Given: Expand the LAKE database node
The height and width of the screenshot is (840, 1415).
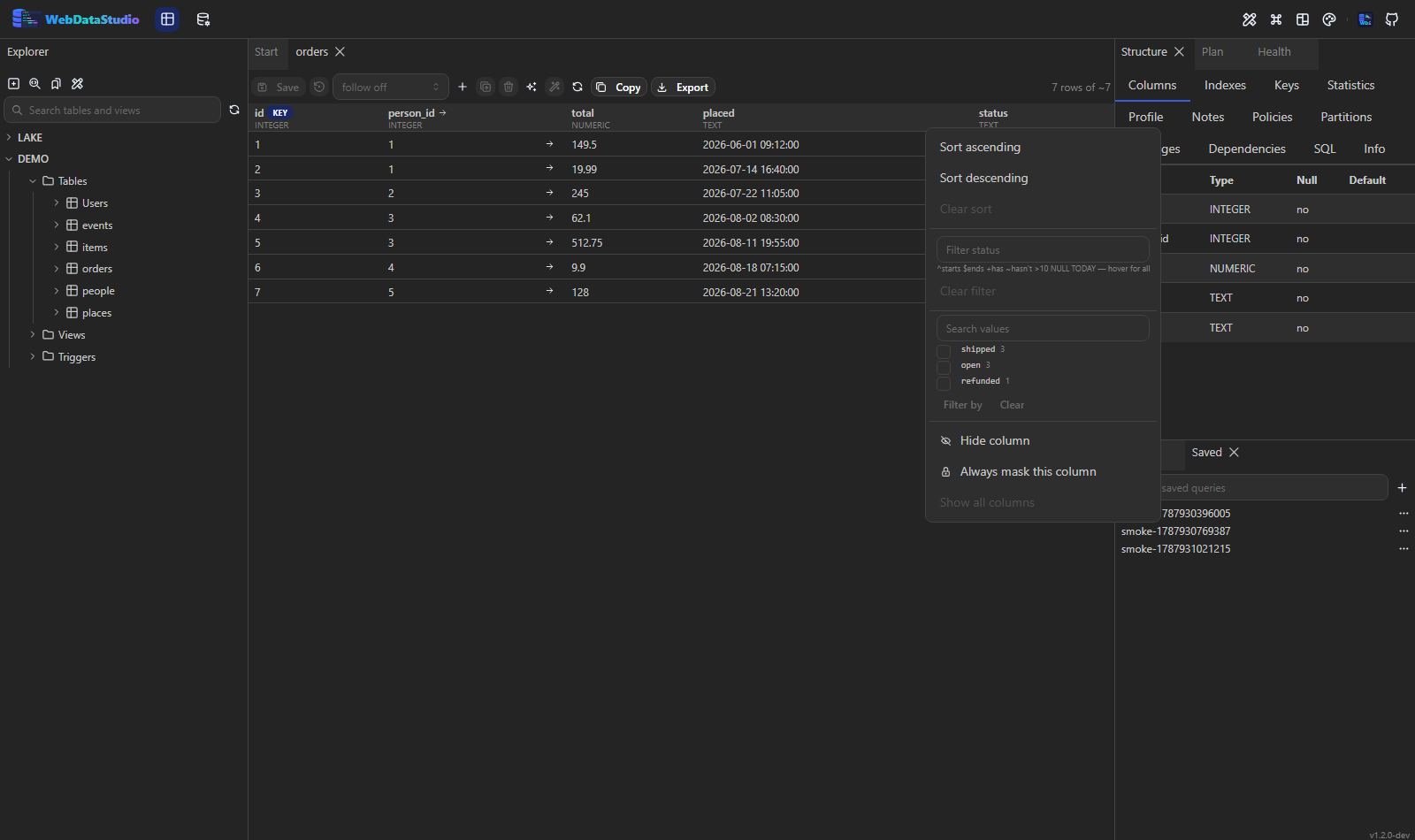Looking at the screenshot, I should click(9, 137).
